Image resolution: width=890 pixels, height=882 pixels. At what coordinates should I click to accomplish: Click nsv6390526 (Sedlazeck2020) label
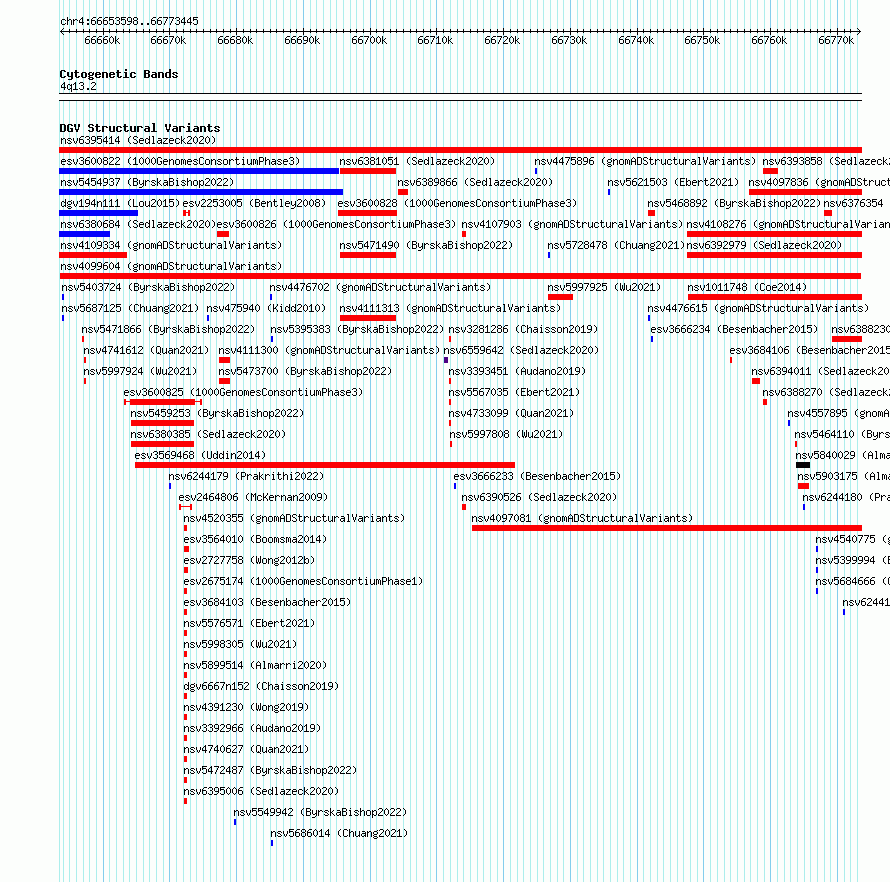click(539, 497)
